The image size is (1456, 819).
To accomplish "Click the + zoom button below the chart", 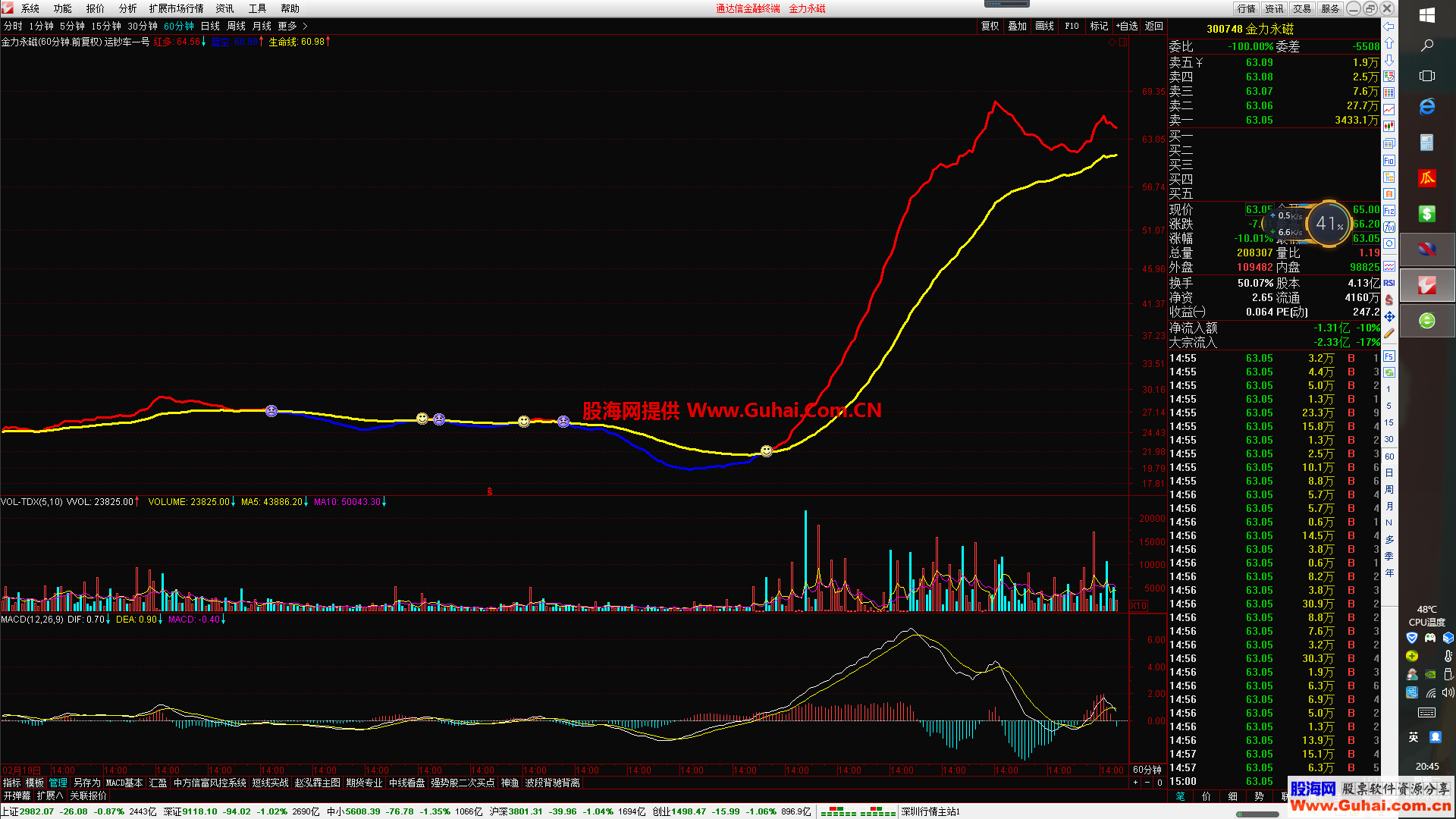I will [1135, 783].
